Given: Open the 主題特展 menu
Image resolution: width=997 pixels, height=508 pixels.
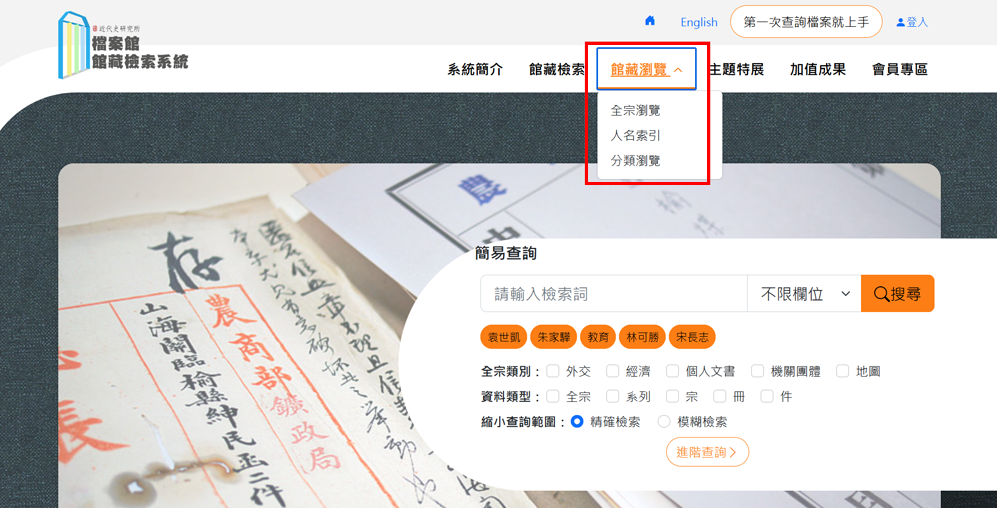Looking at the screenshot, I should pos(736,70).
